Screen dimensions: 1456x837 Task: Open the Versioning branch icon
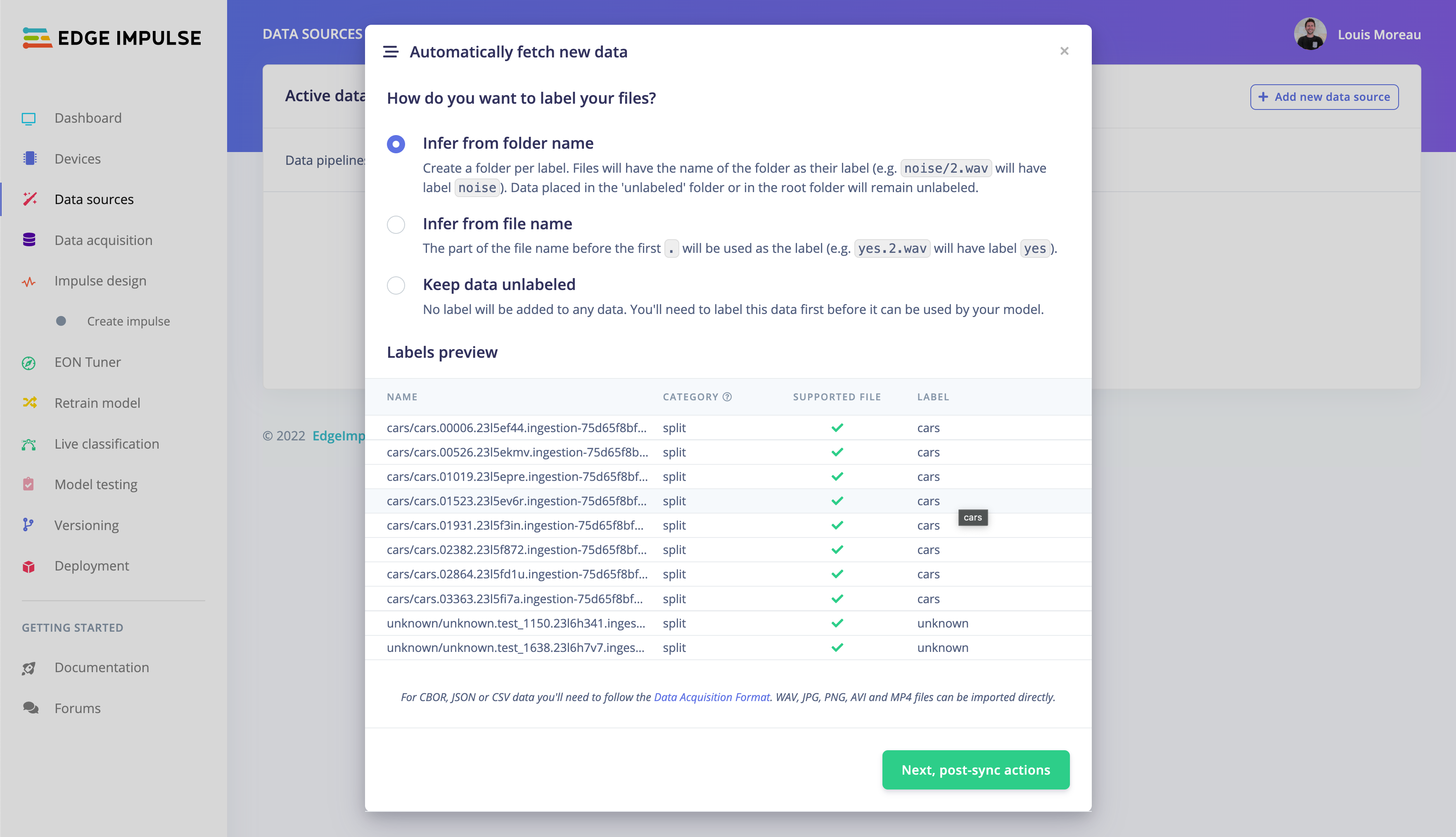tap(28, 525)
